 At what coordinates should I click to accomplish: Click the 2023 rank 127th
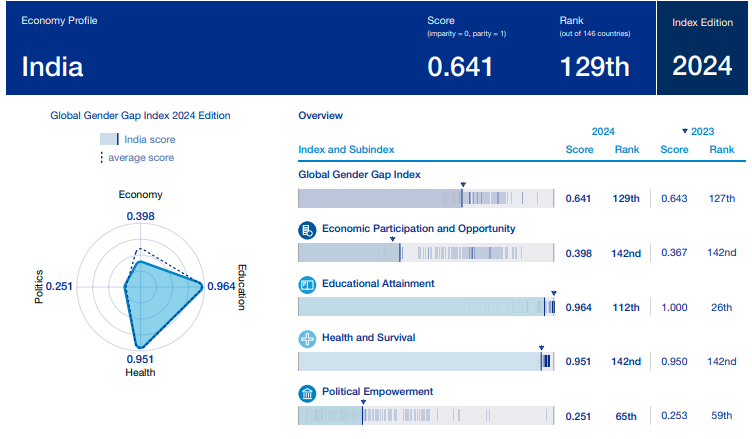click(x=722, y=199)
